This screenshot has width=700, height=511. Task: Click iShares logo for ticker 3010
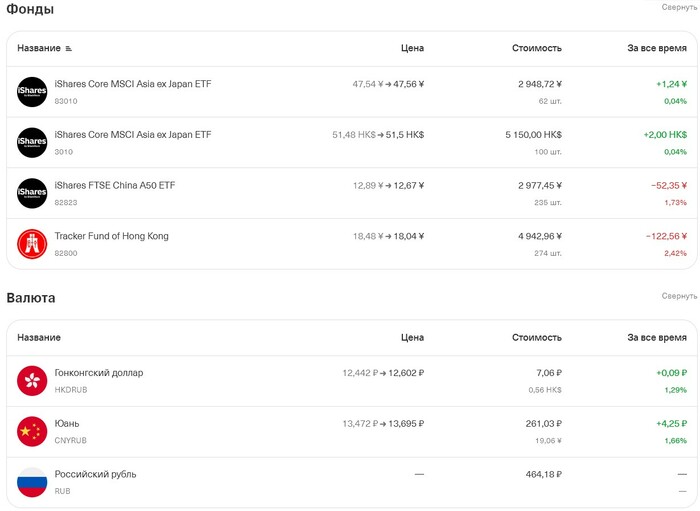click(32, 143)
